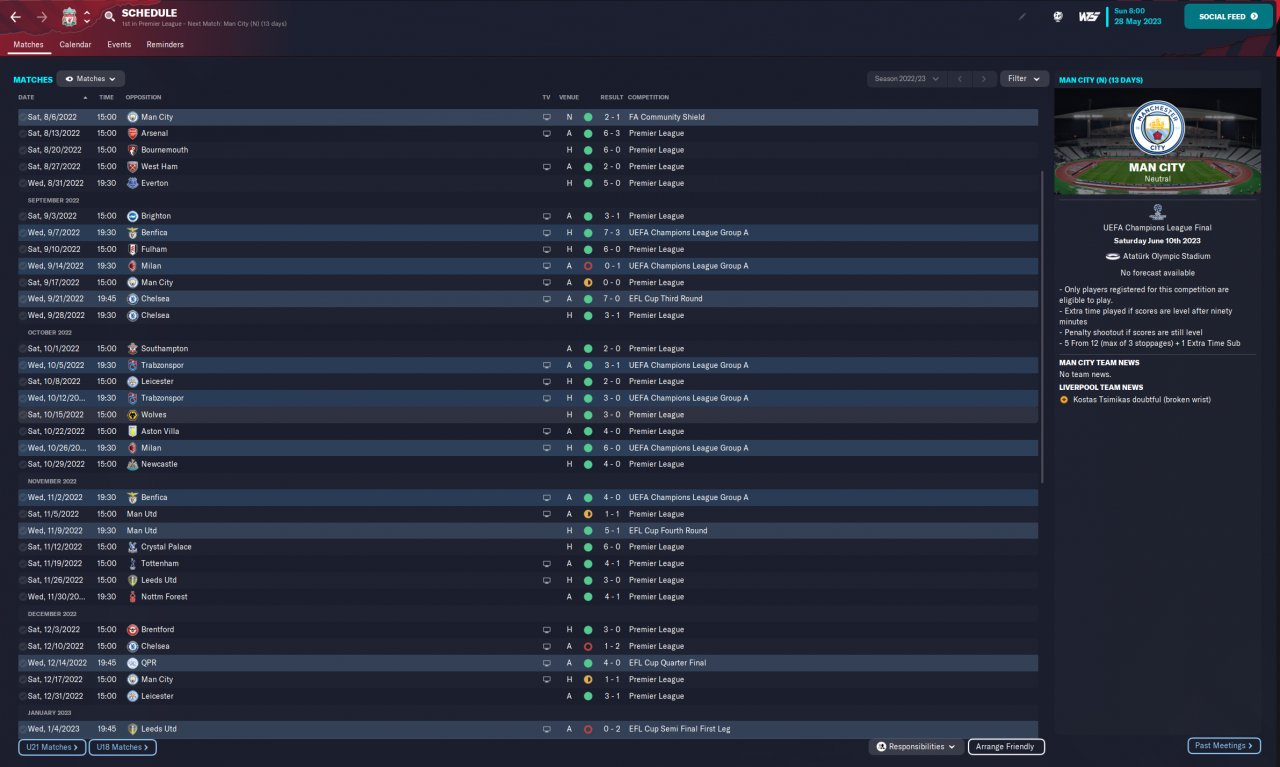Open the globe world icon in top bar

coord(1058,17)
